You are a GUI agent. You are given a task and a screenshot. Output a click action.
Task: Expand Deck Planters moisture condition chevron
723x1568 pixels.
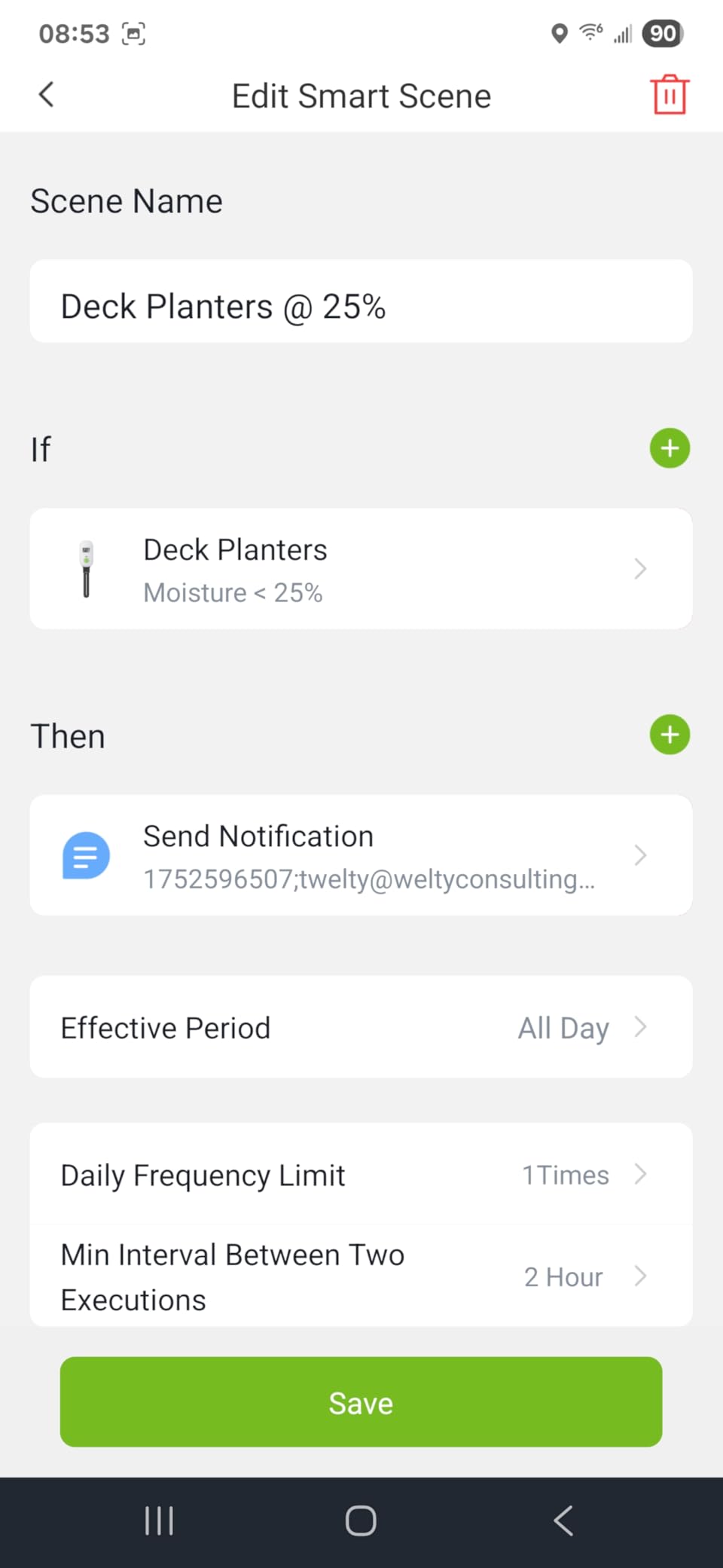coord(640,569)
